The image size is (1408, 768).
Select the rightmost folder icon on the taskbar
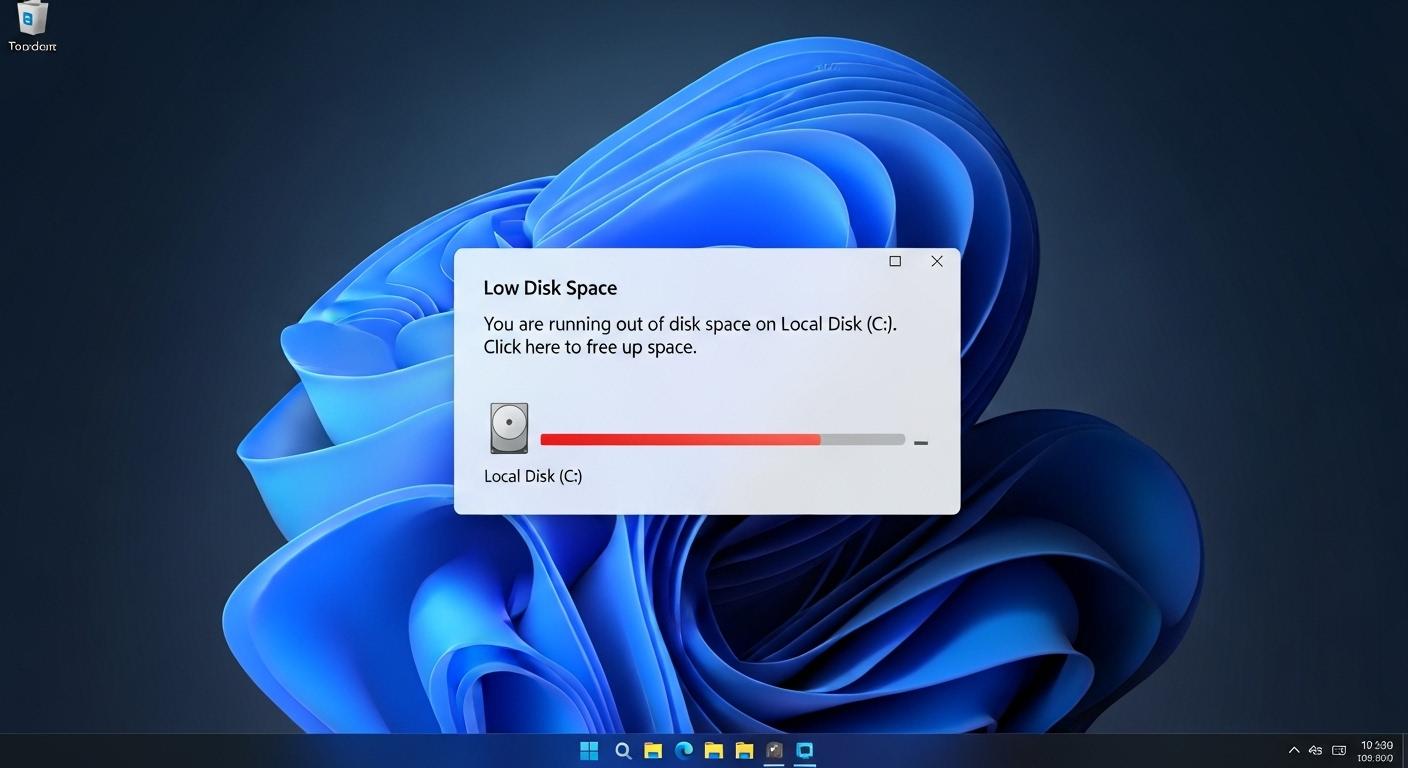[744, 750]
